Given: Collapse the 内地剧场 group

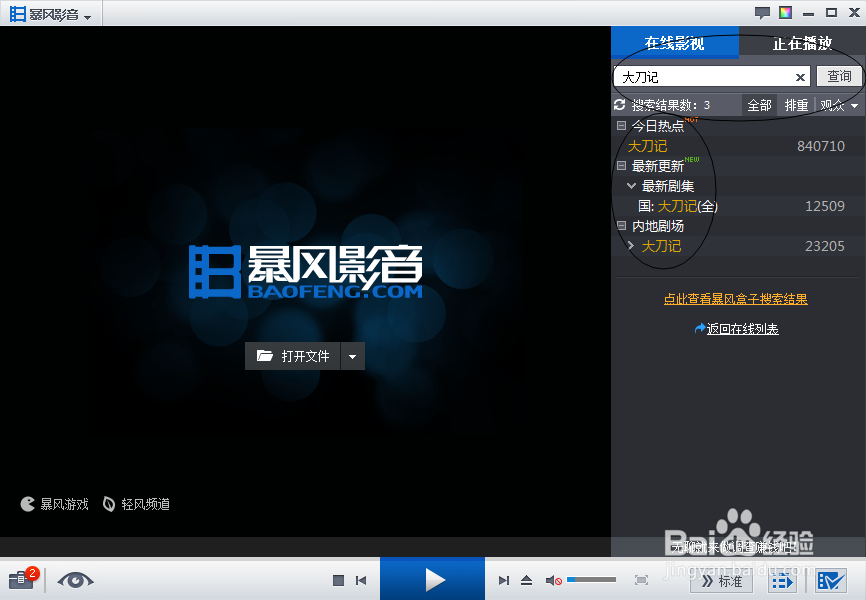Looking at the screenshot, I should click(621, 225).
